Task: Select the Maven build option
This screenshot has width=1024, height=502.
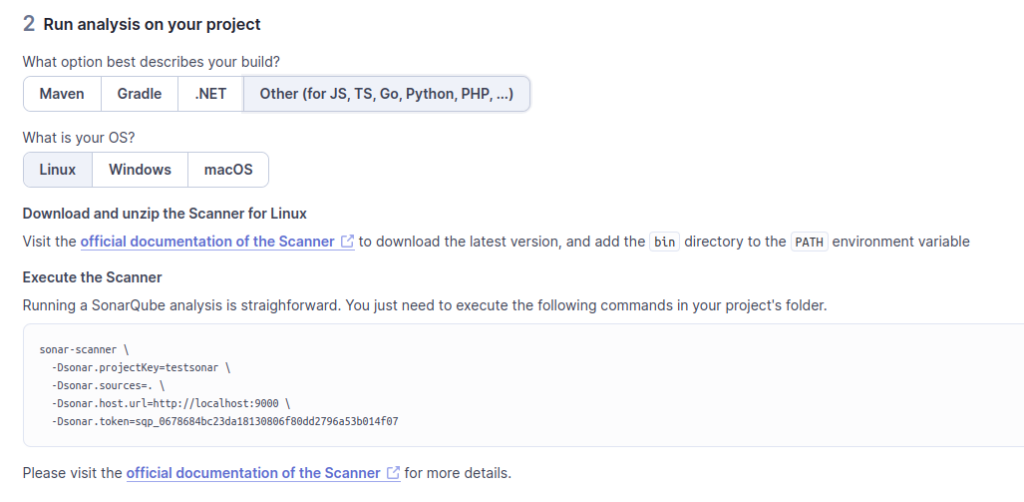Action: (x=61, y=94)
